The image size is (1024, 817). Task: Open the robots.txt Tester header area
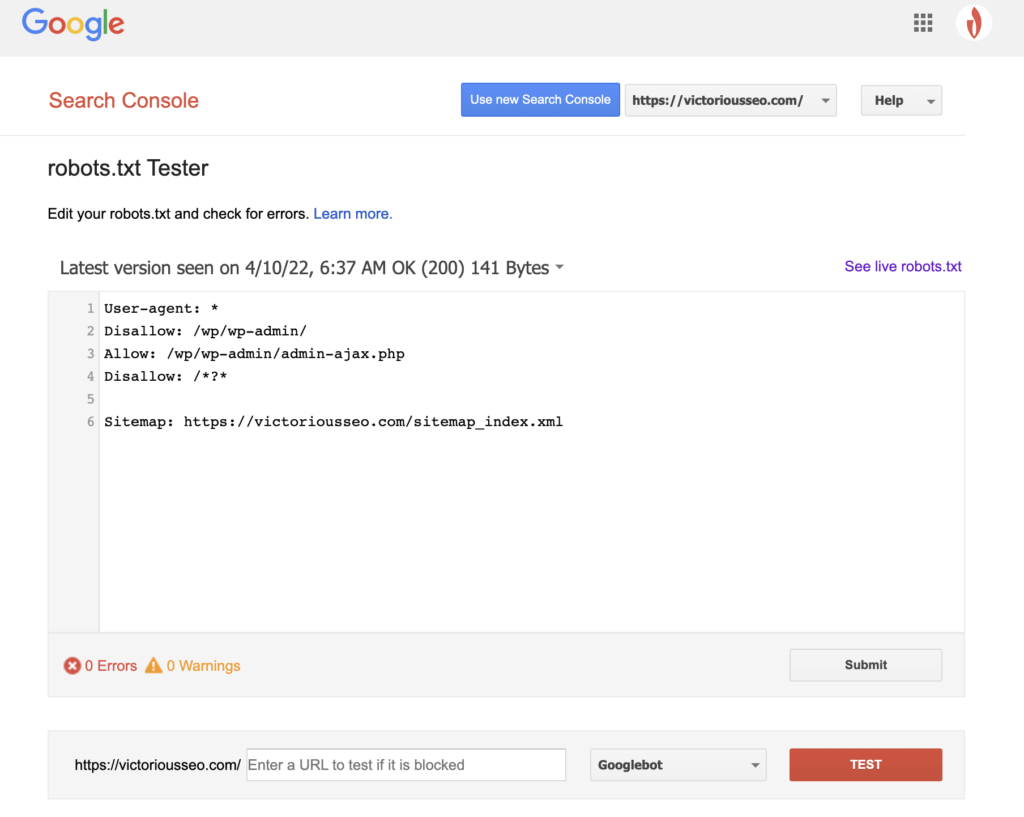[128, 168]
